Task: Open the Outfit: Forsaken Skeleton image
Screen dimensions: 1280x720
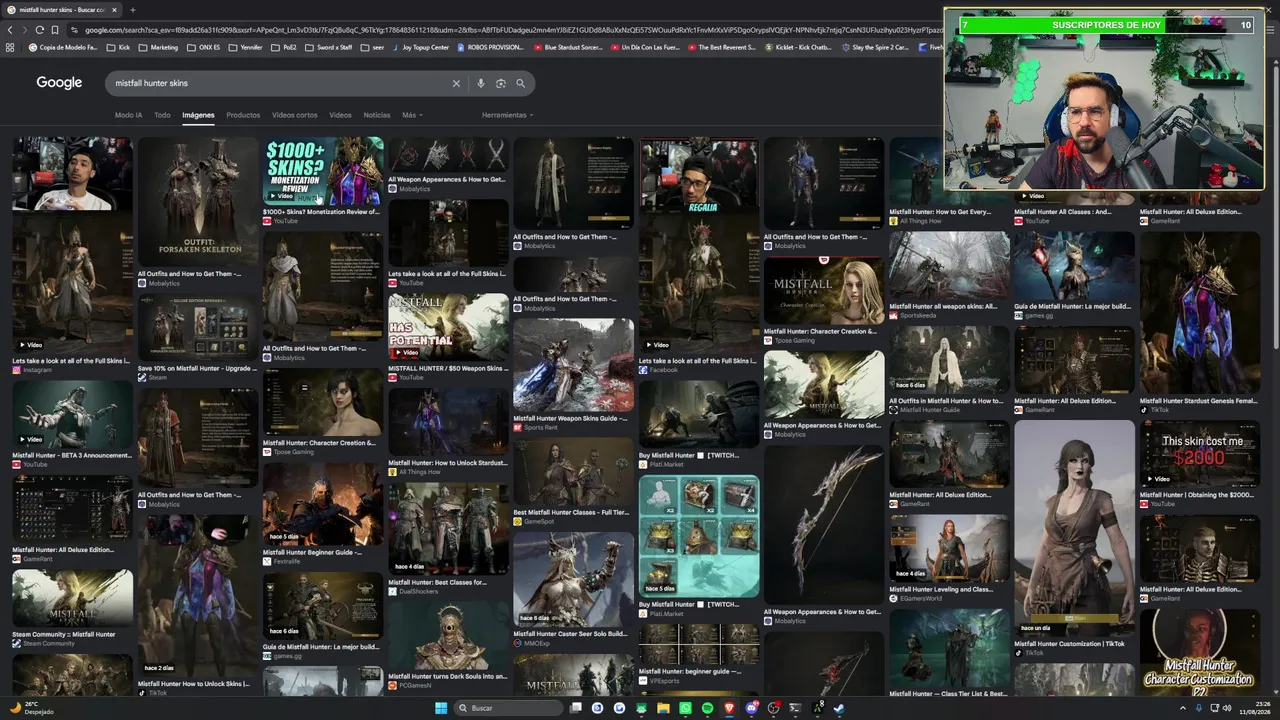Action: 198,201
